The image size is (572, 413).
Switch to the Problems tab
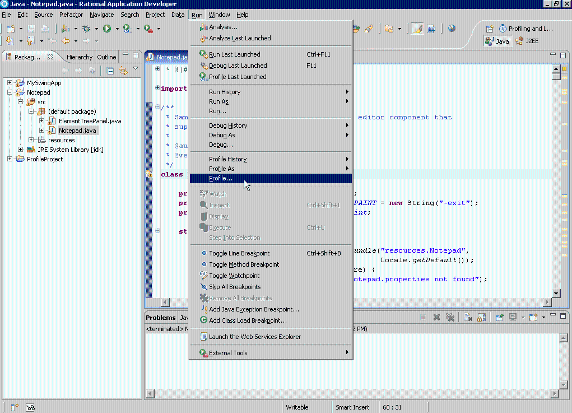tap(161, 318)
